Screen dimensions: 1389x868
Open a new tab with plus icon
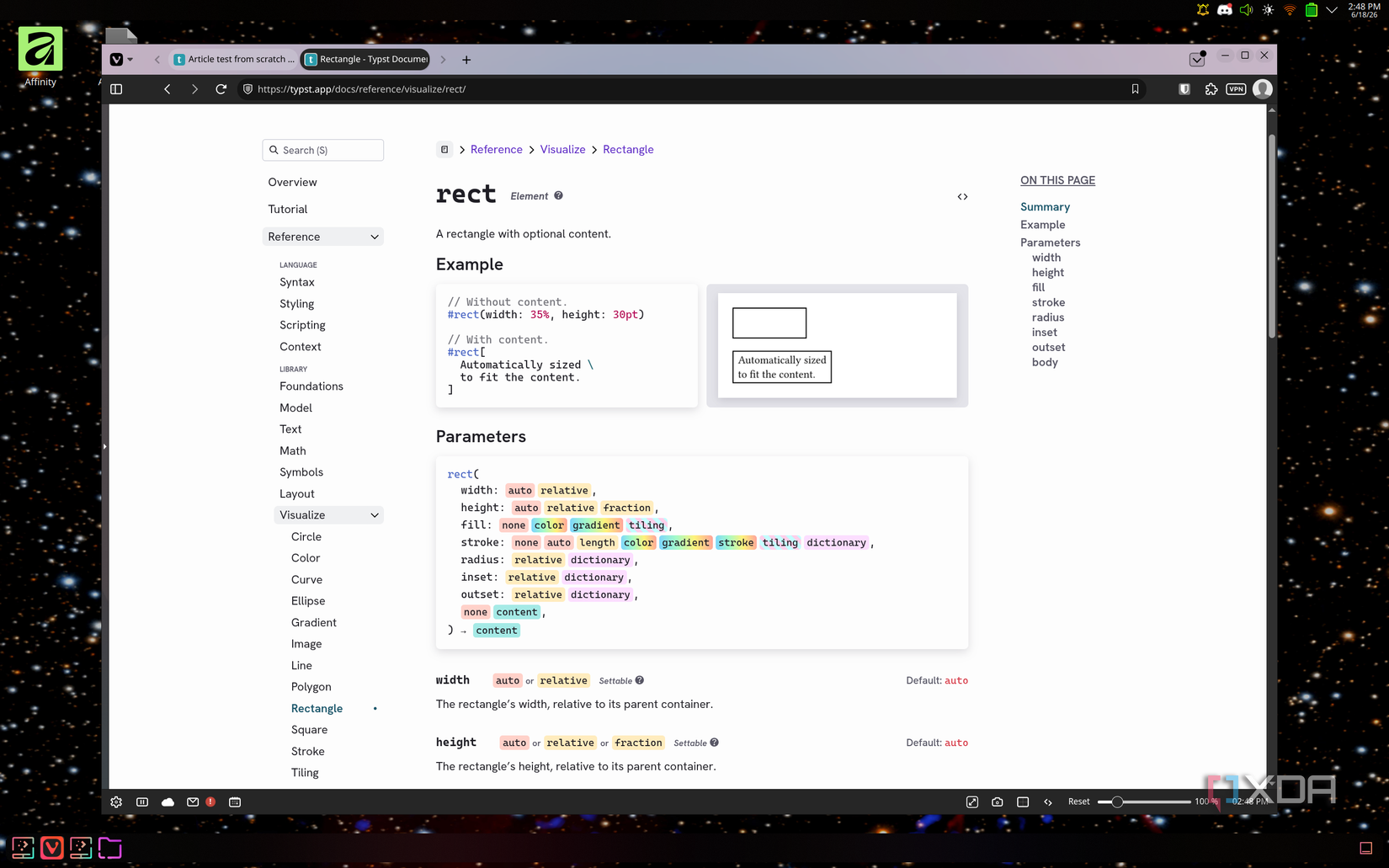point(466,60)
